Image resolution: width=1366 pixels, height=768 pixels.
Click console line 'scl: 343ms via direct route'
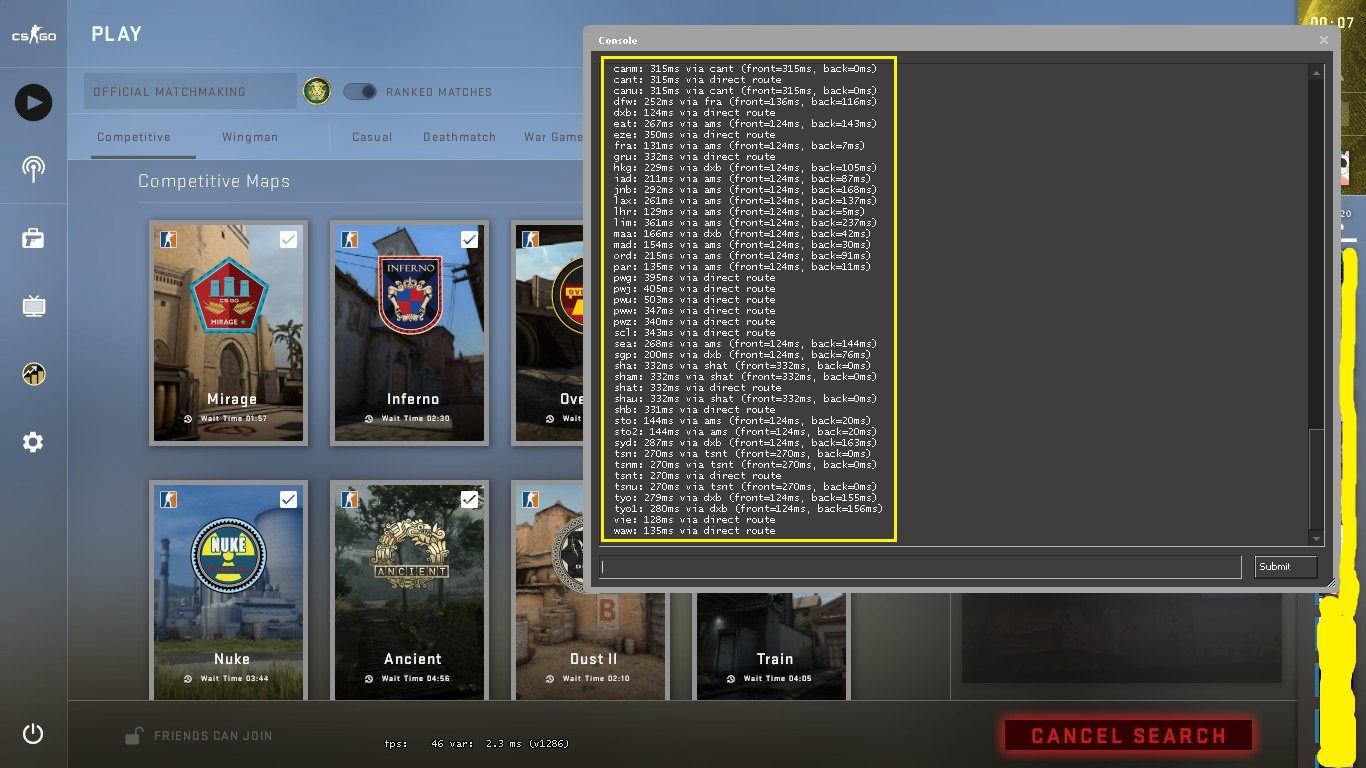(694, 332)
